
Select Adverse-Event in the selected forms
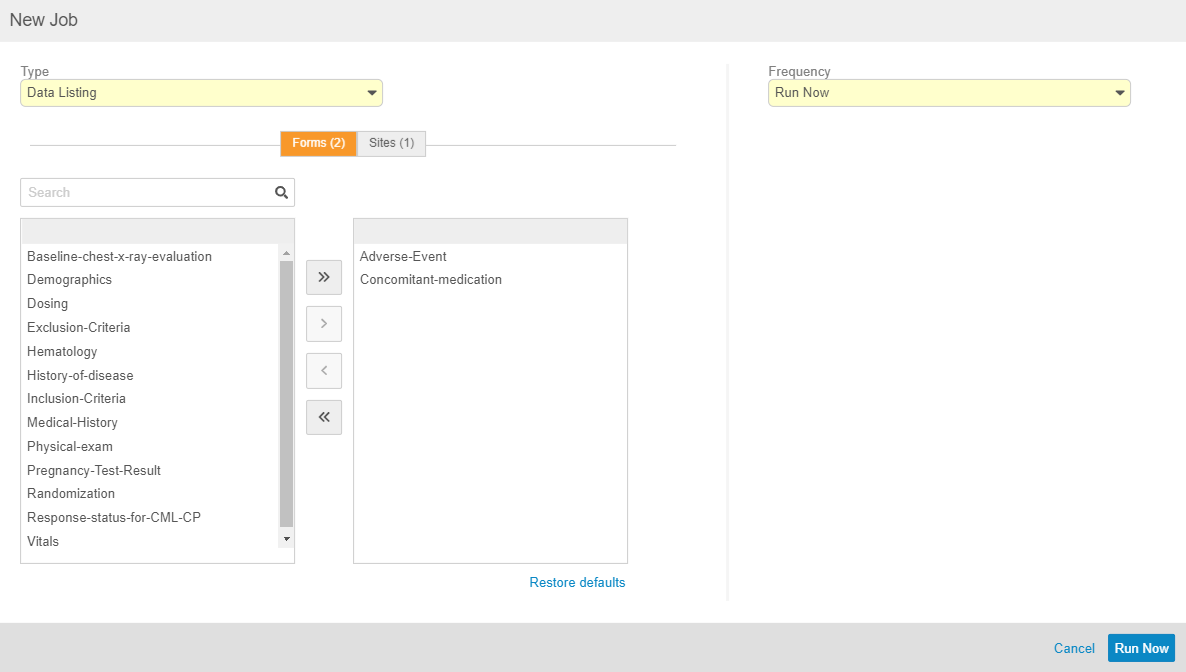point(403,257)
